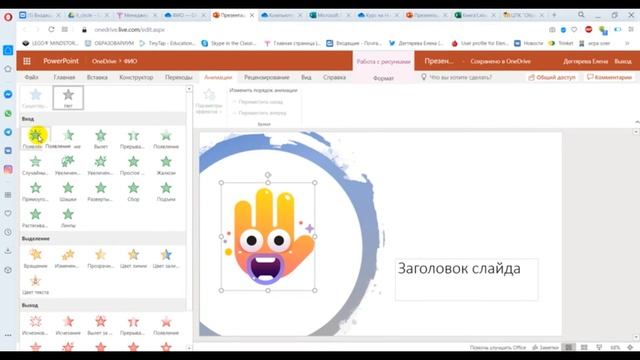The width and height of the screenshot is (640, 360).
Task: Apply the 'Цвет линии' emphasis animation
Action: click(133, 258)
